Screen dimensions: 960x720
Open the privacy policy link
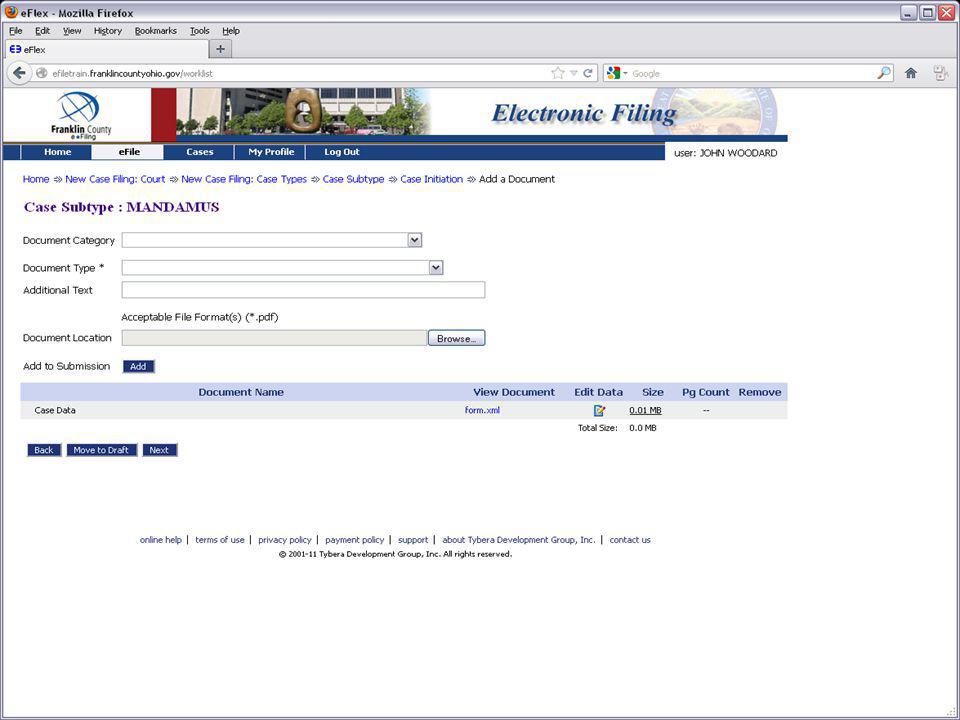point(285,539)
